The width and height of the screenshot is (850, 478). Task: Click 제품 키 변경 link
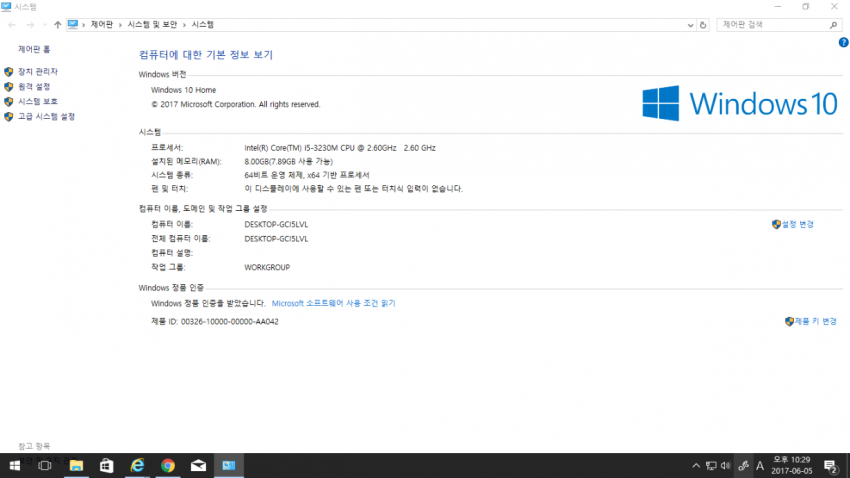815,321
